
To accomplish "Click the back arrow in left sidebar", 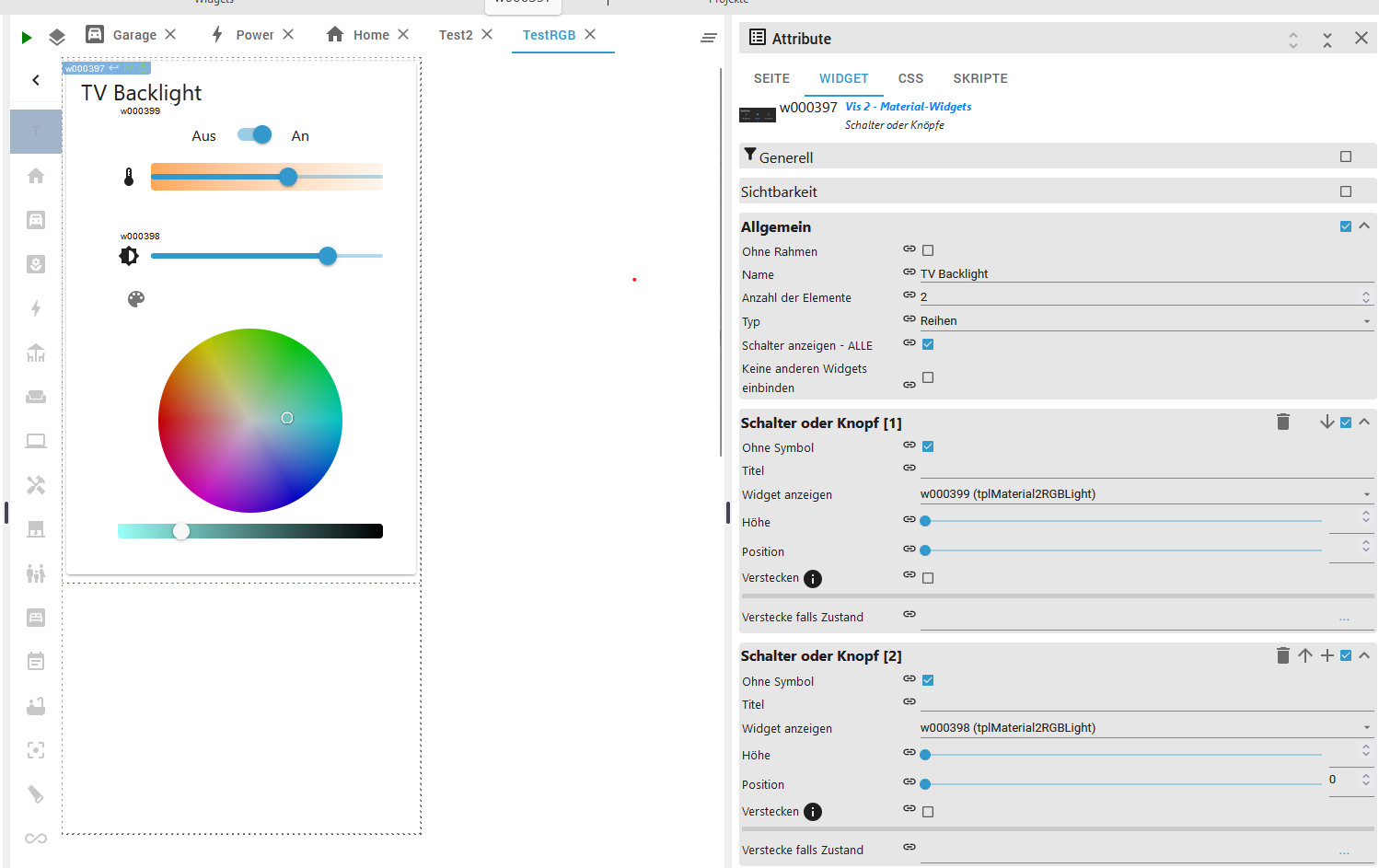I will point(36,80).
